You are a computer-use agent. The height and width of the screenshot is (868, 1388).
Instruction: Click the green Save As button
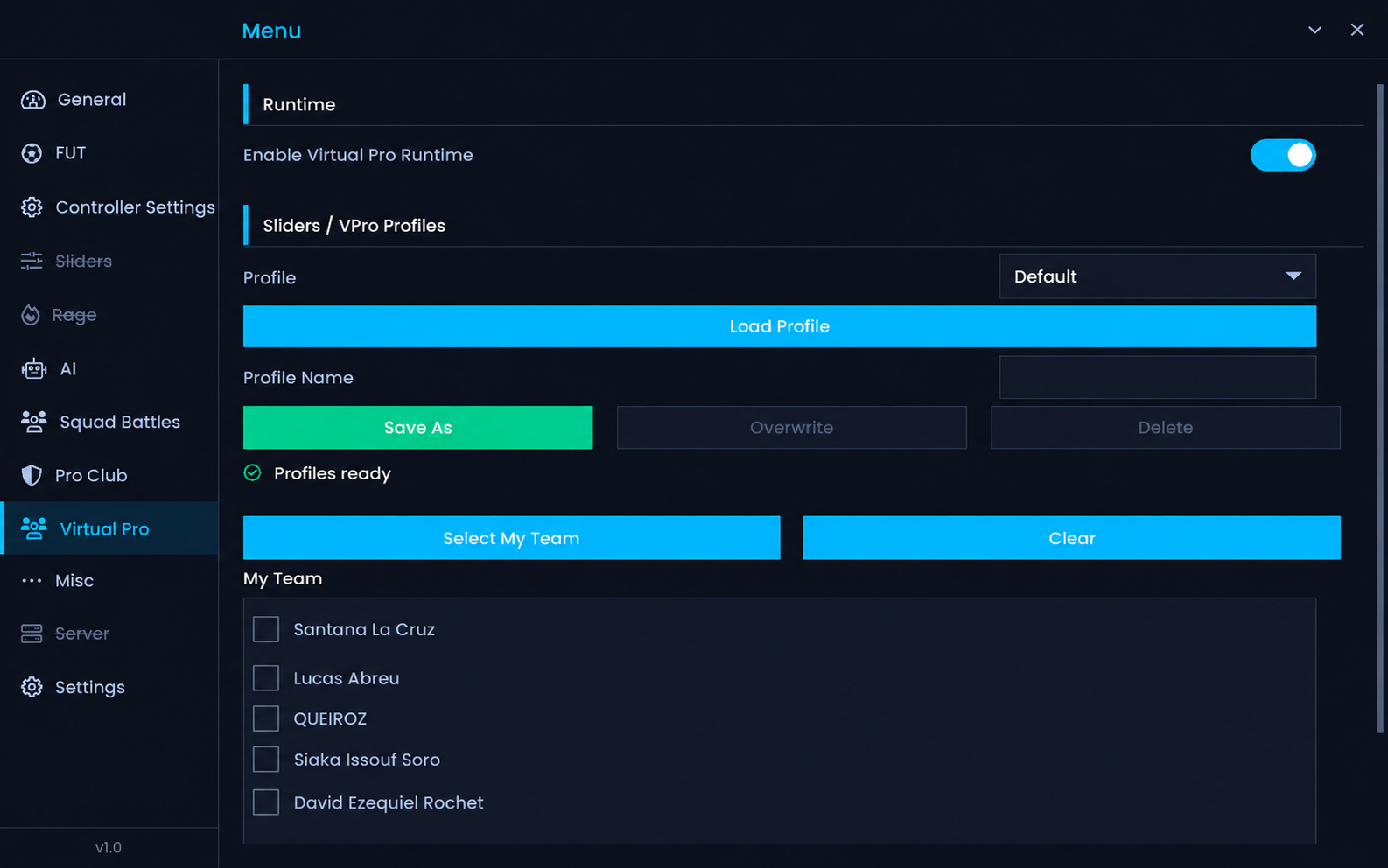pyautogui.click(x=417, y=428)
